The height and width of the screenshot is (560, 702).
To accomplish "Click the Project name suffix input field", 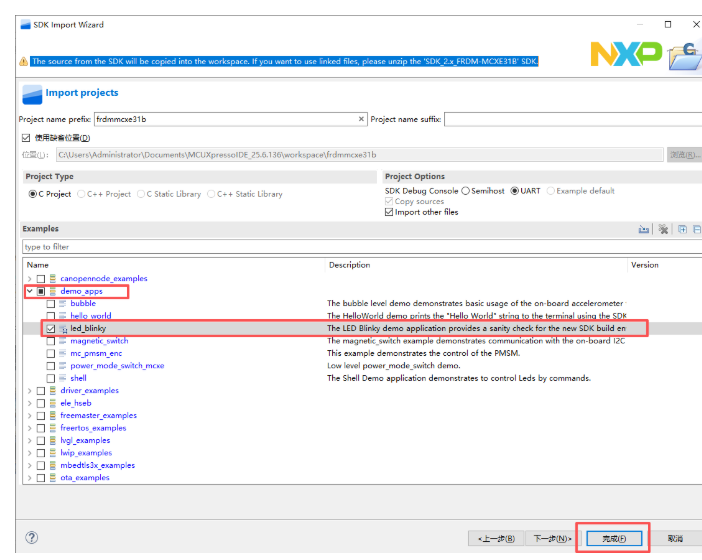I will pyautogui.click(x=573, y=119).
